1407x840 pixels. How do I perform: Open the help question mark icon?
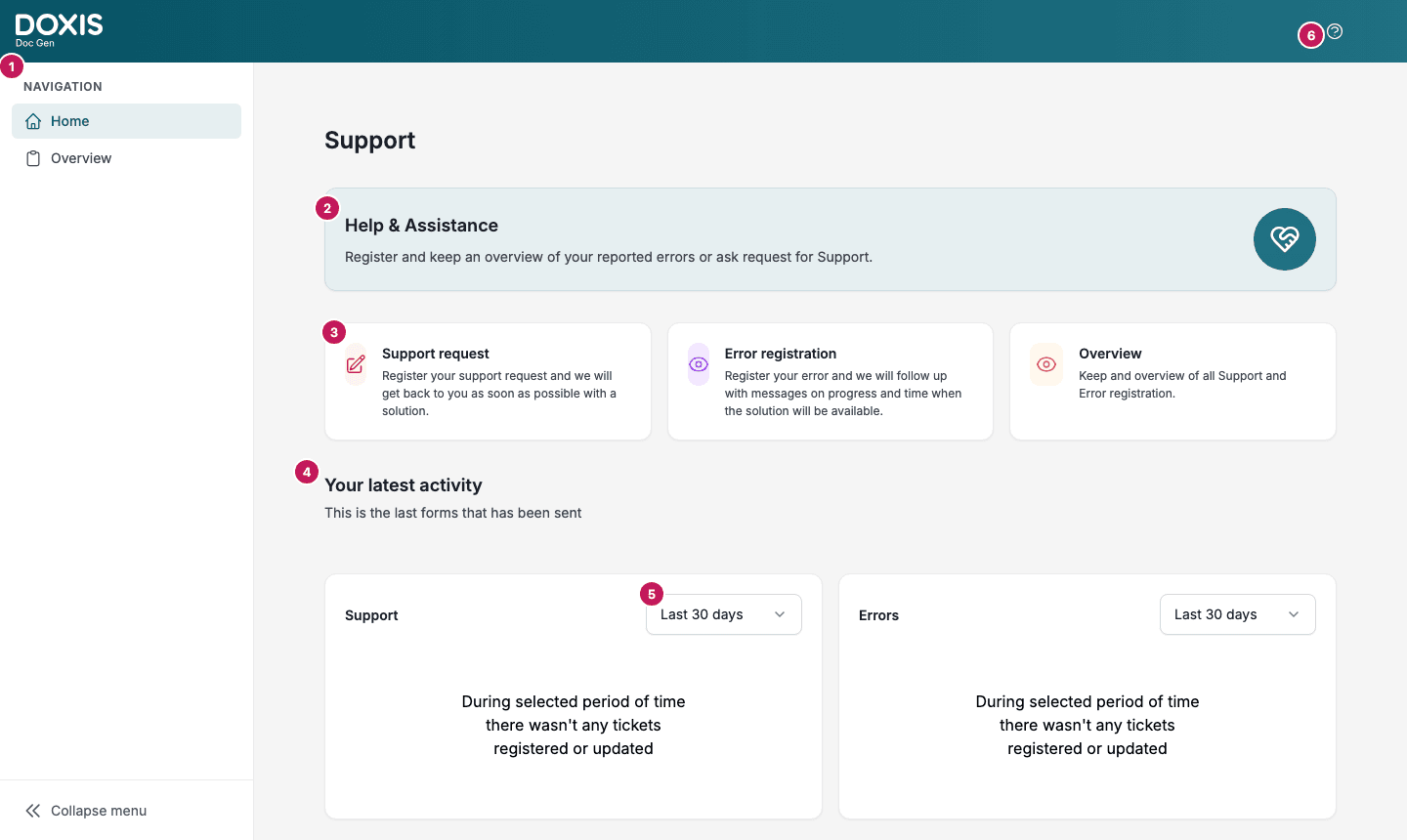[x=1335, y=31]
